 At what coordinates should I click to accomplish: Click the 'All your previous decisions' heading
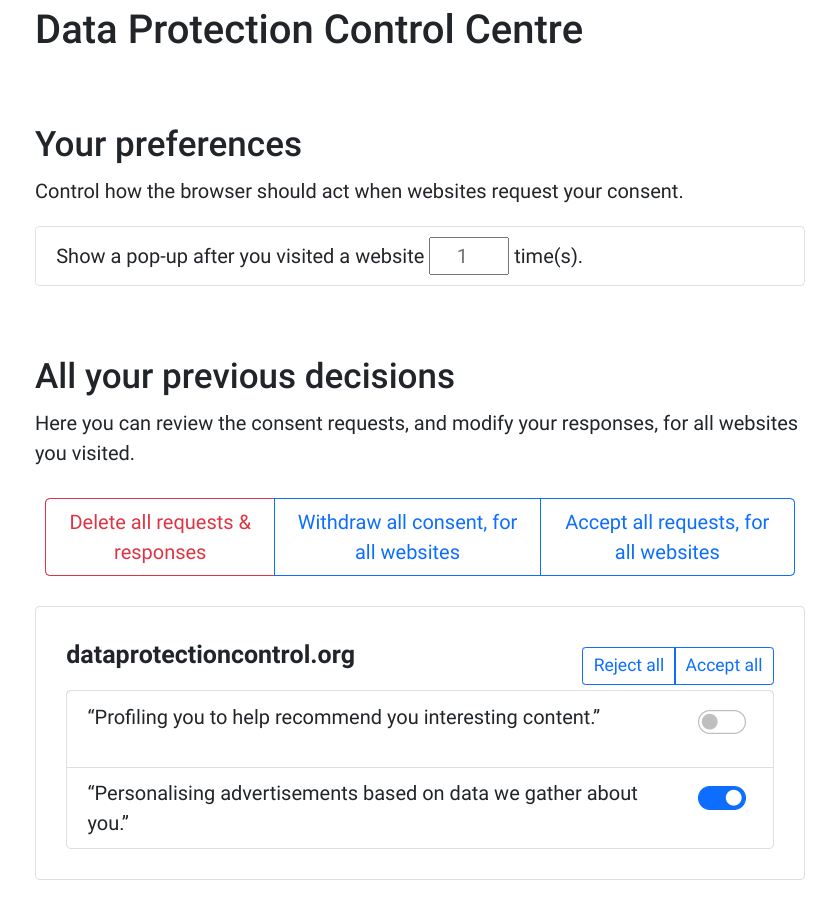[245, 376]
